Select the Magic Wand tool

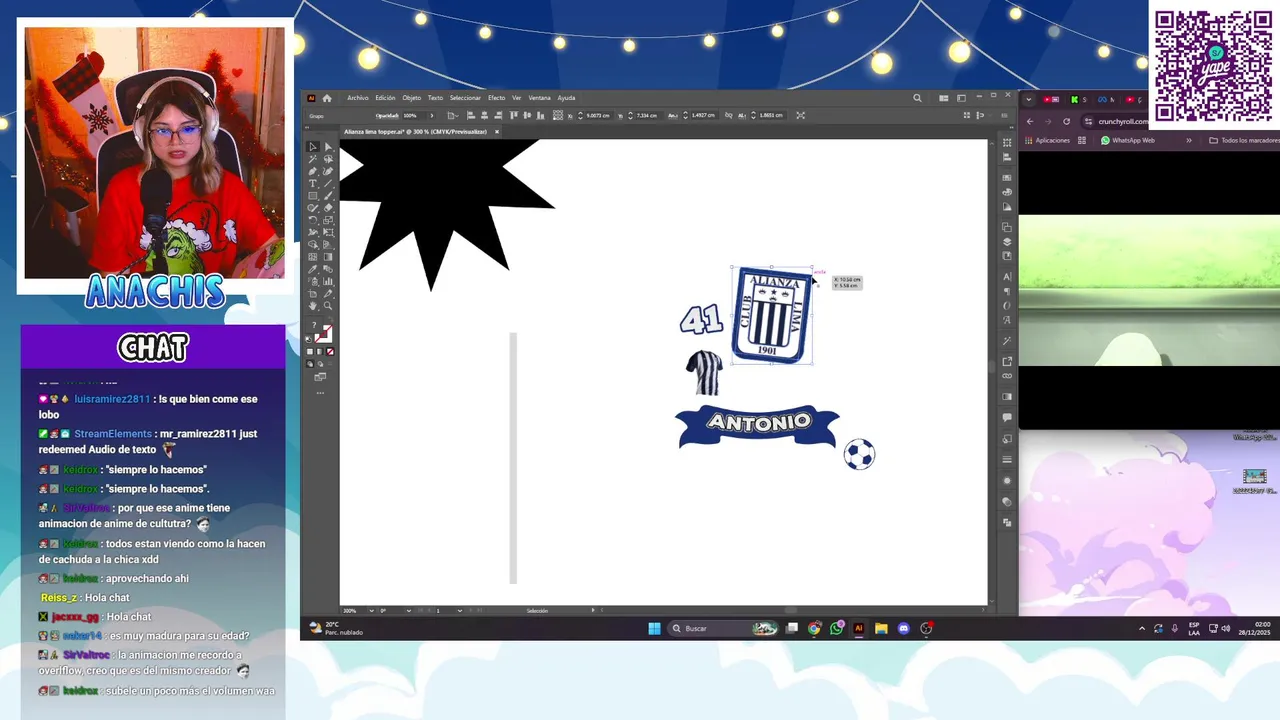[x=313, y=159]
